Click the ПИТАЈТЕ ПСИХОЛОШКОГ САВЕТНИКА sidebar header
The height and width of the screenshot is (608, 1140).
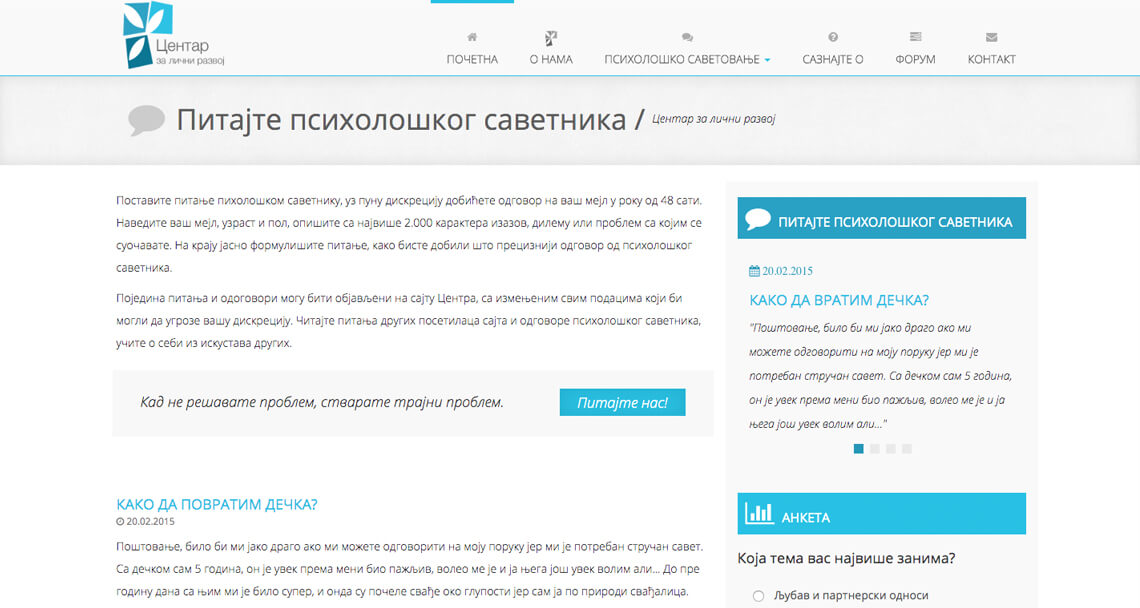pyautogui.click(x=881, y=218)
